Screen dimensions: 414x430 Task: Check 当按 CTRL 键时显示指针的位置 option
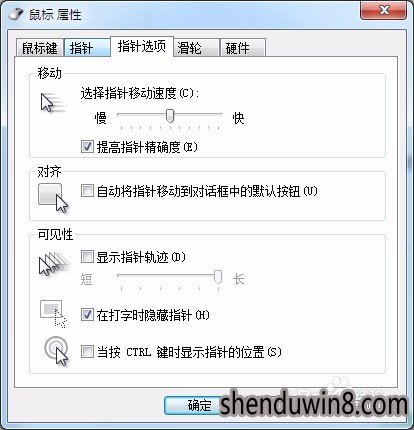coord(87,352)
